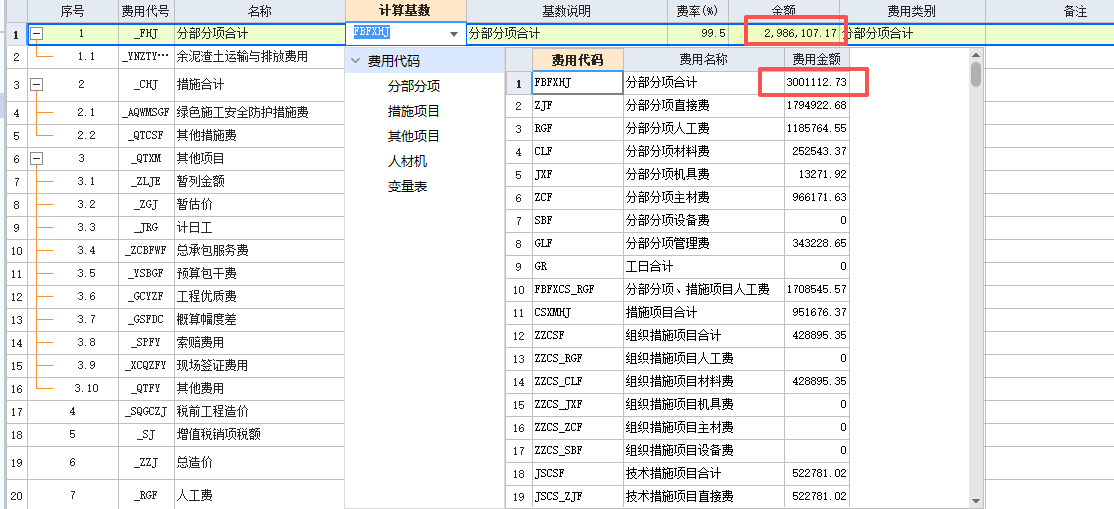Viewport: 1114px width, 509px height.
Task: Collapse the 费用代码 tree chevron
Action: pyautogui.click(x=355, y=61)
